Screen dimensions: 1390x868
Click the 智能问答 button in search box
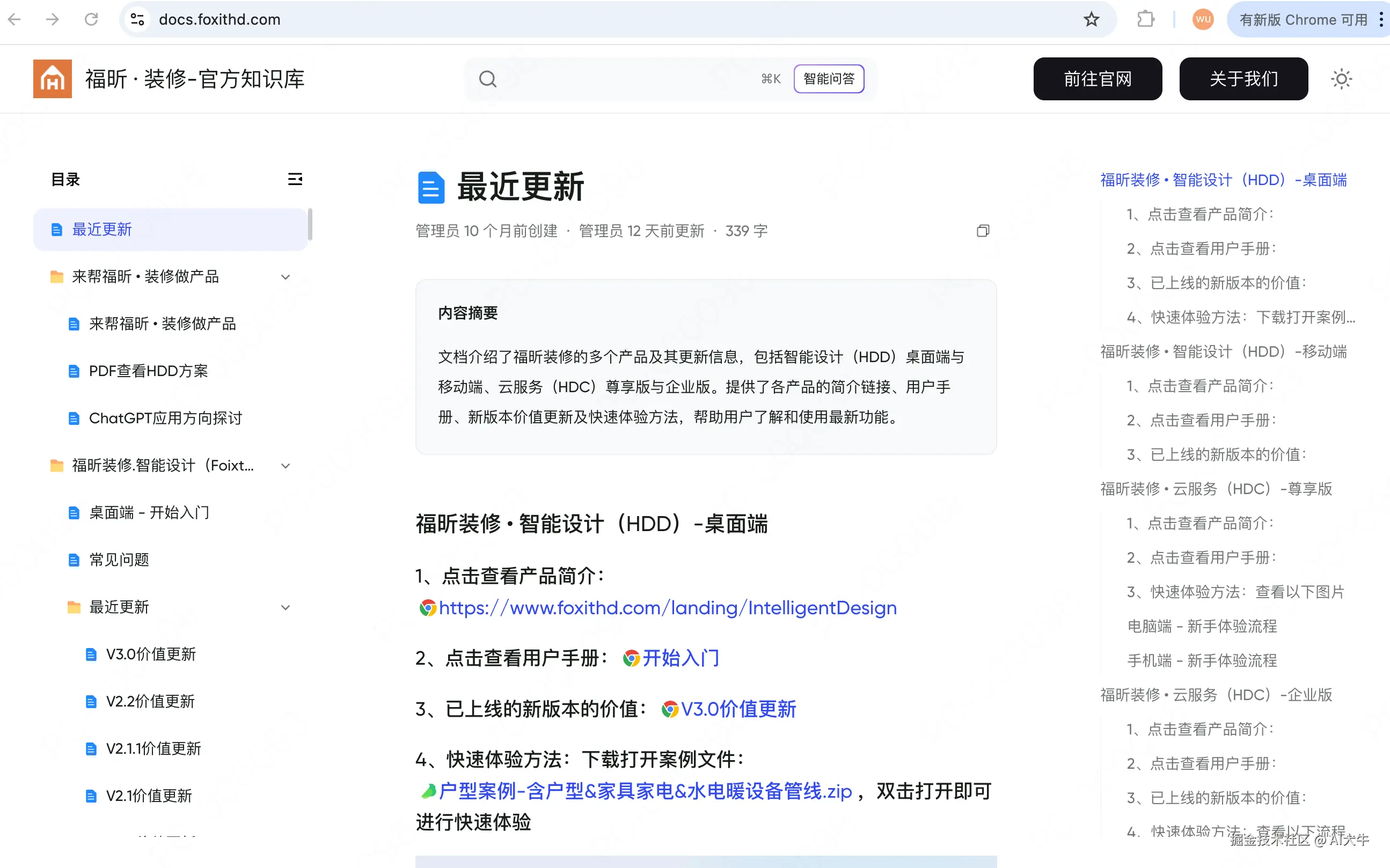coord(829,79)
